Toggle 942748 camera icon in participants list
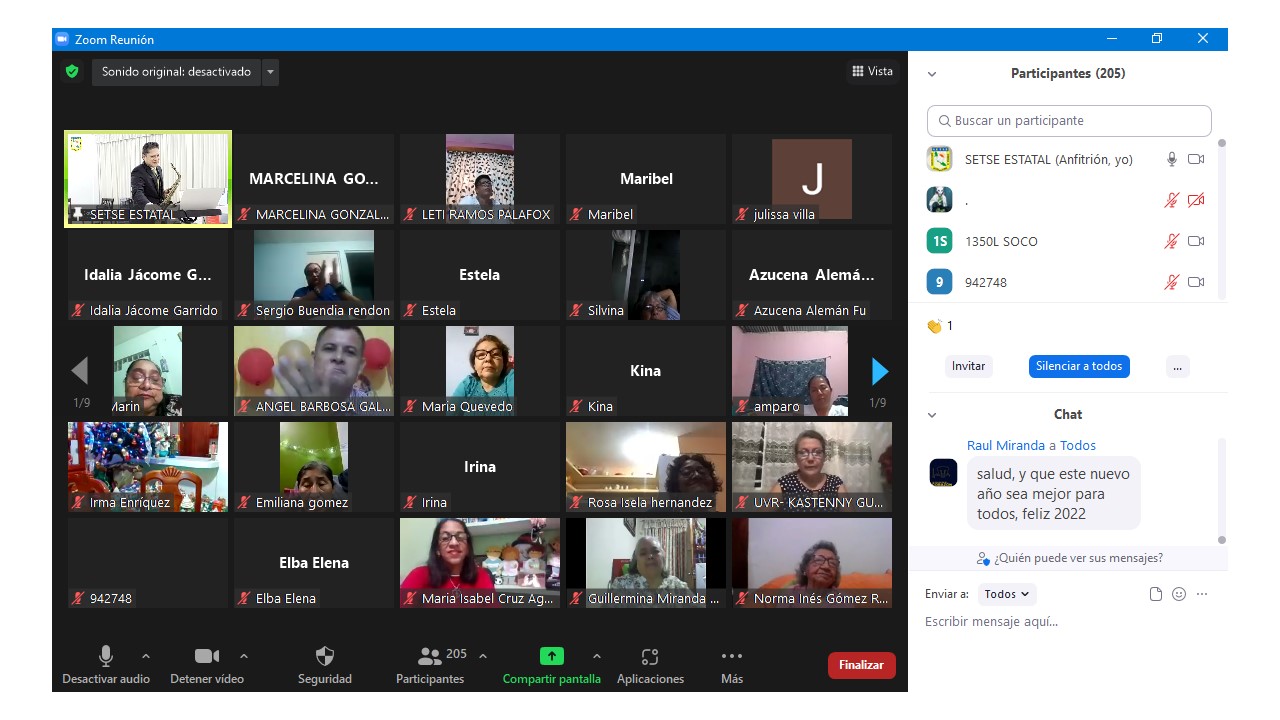The image size is (1280, 720). (1196, 282)
